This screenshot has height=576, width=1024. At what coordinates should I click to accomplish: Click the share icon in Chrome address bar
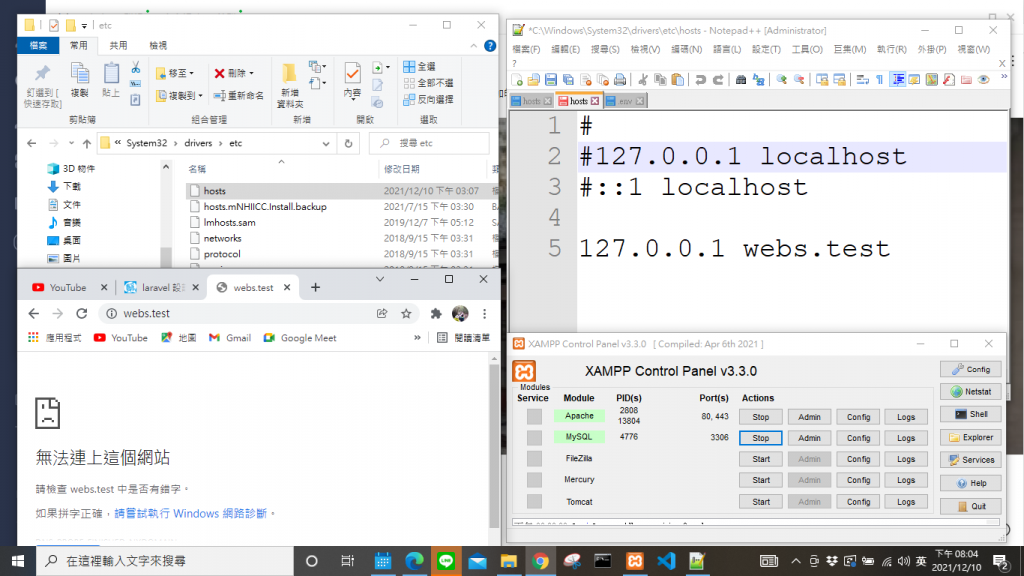[382, 313]
